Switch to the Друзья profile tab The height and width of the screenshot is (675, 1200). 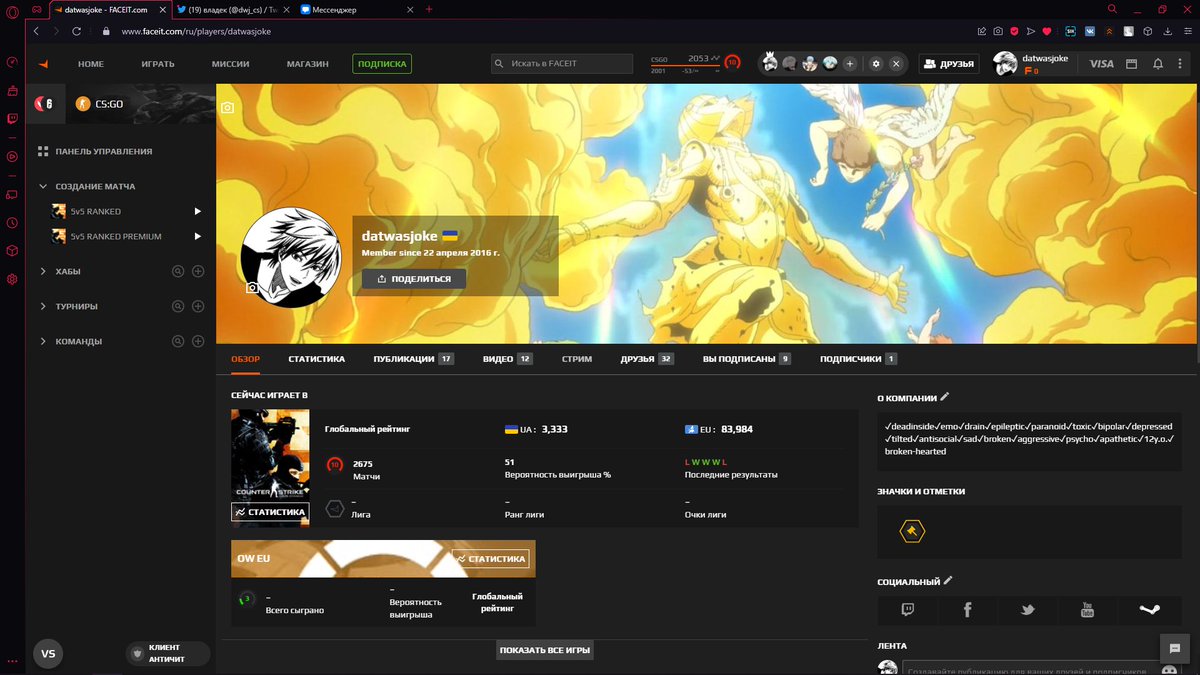(x=646, y=358)
